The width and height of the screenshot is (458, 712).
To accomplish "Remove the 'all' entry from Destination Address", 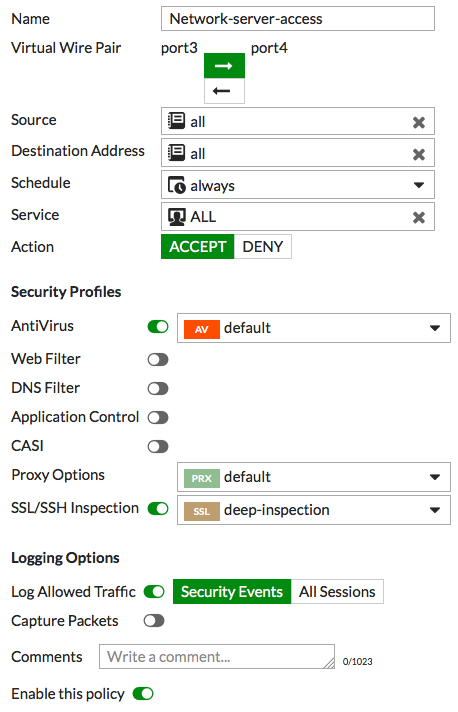I will 419,154.
